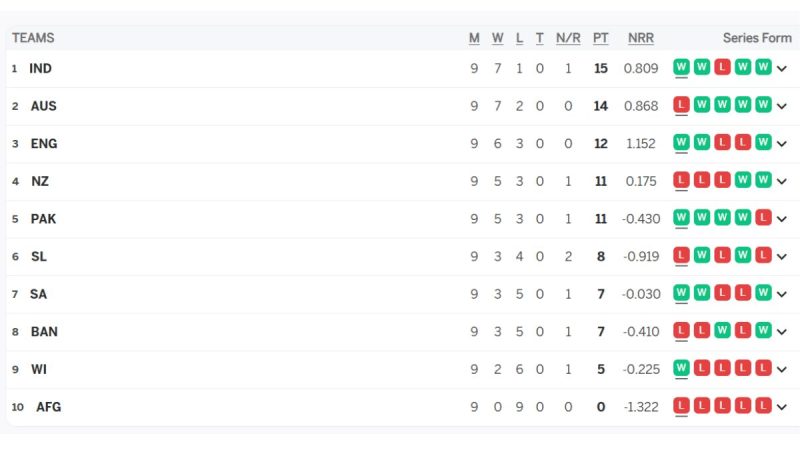This screenshot has width=800, height=450.
Task: Click India's most recent win badge
Action: tap(681, 68)
